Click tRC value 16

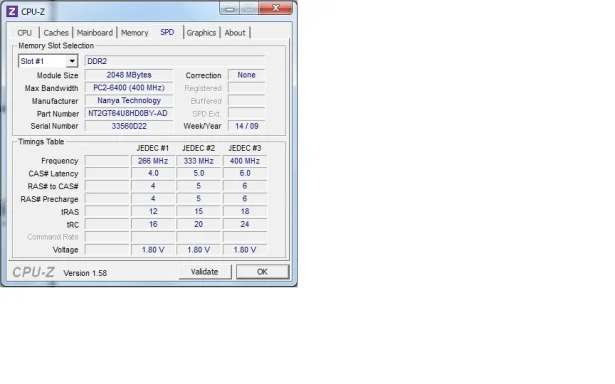pos(153,224)
